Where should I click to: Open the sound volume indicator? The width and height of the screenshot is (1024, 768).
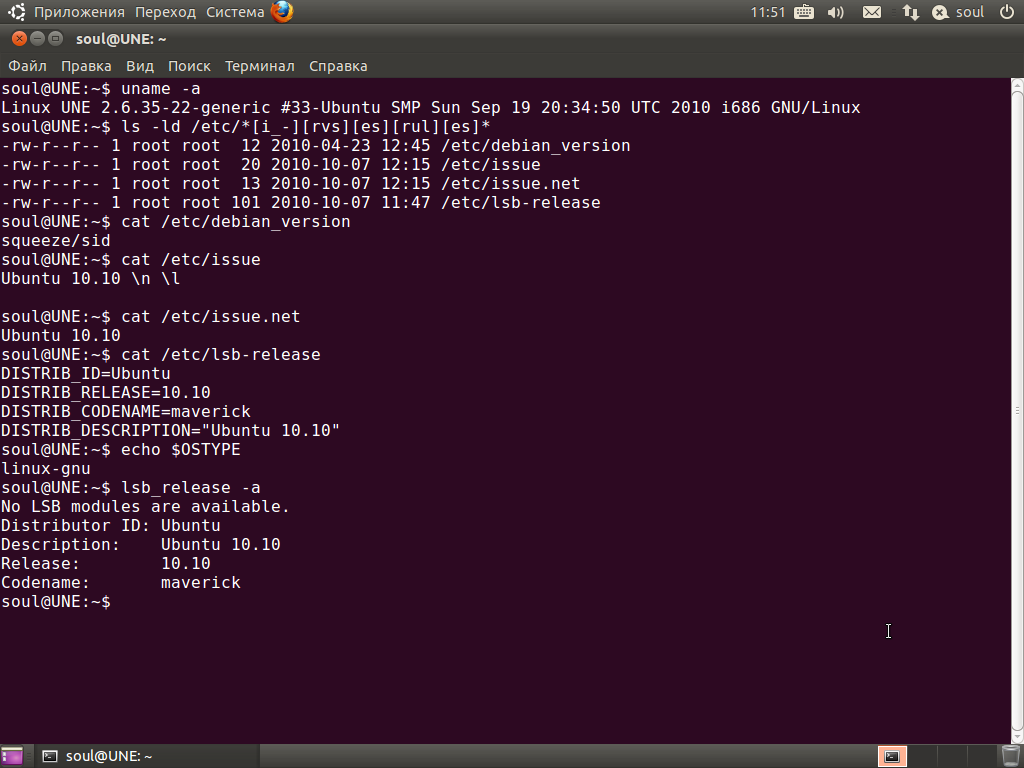click(x=836, y=12)
